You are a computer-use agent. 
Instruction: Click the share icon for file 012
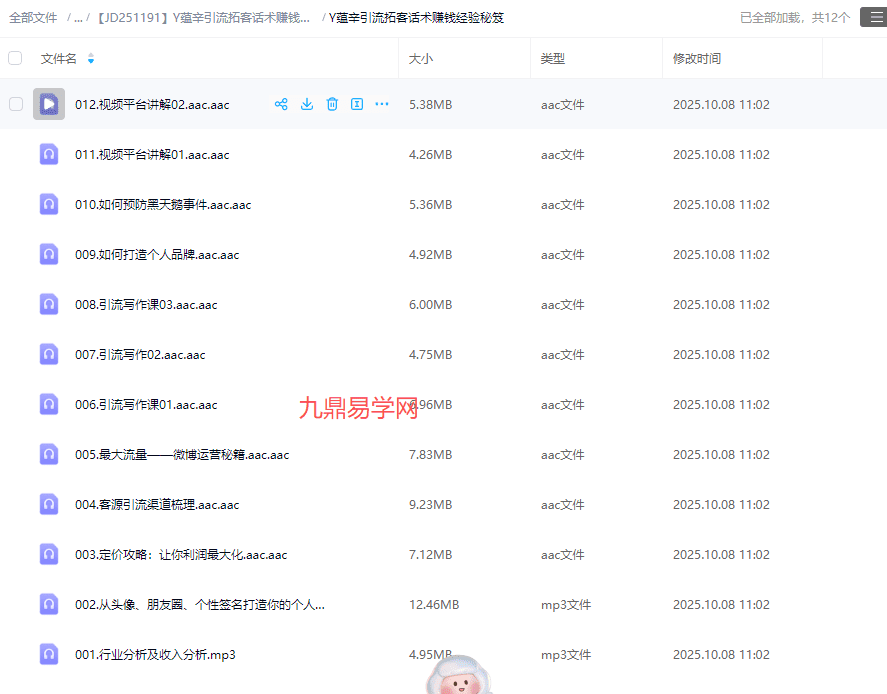click(281, 104)
